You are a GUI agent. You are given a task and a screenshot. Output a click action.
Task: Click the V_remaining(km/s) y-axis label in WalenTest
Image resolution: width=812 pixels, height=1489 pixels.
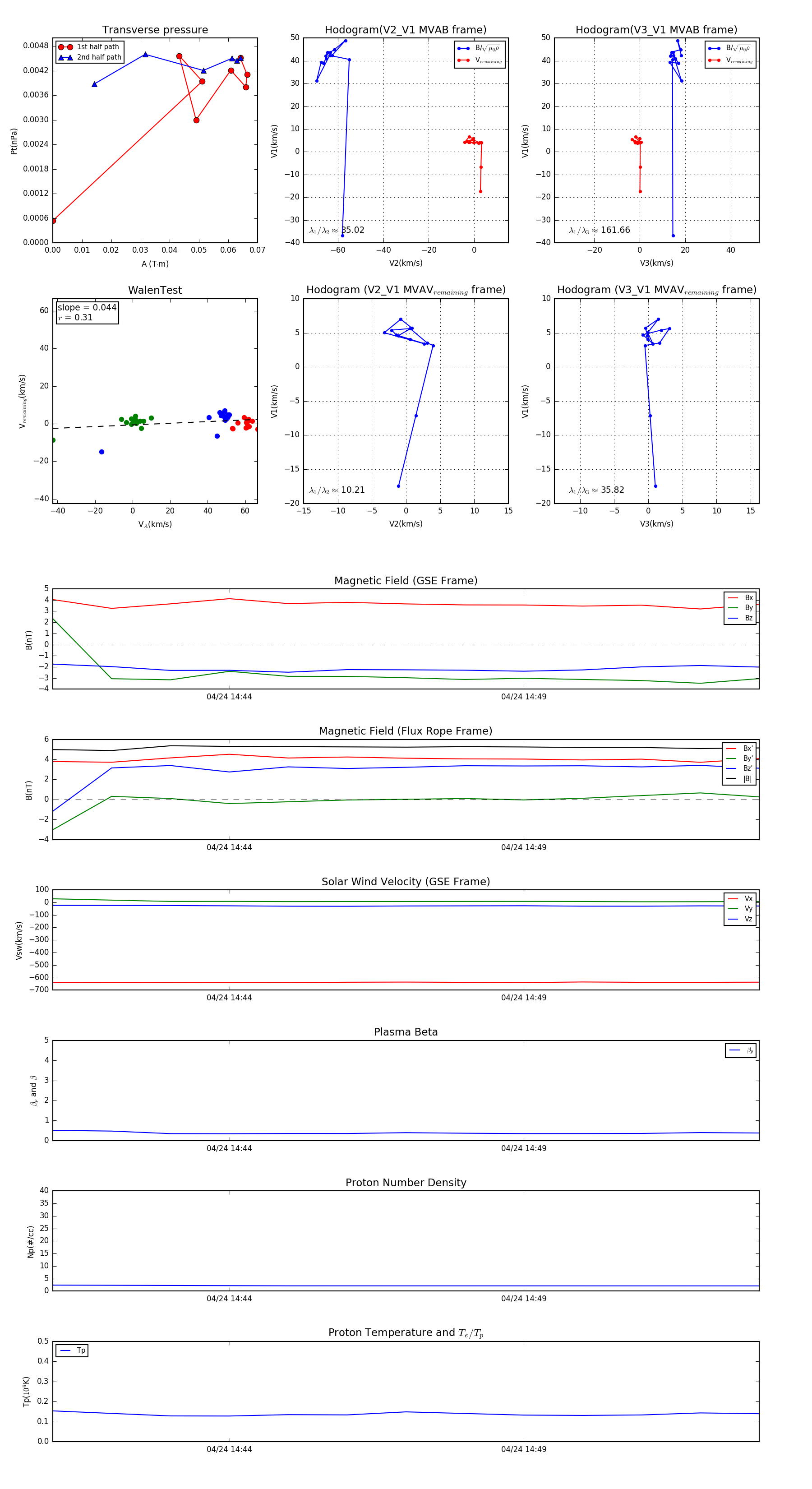click(22, 401)
